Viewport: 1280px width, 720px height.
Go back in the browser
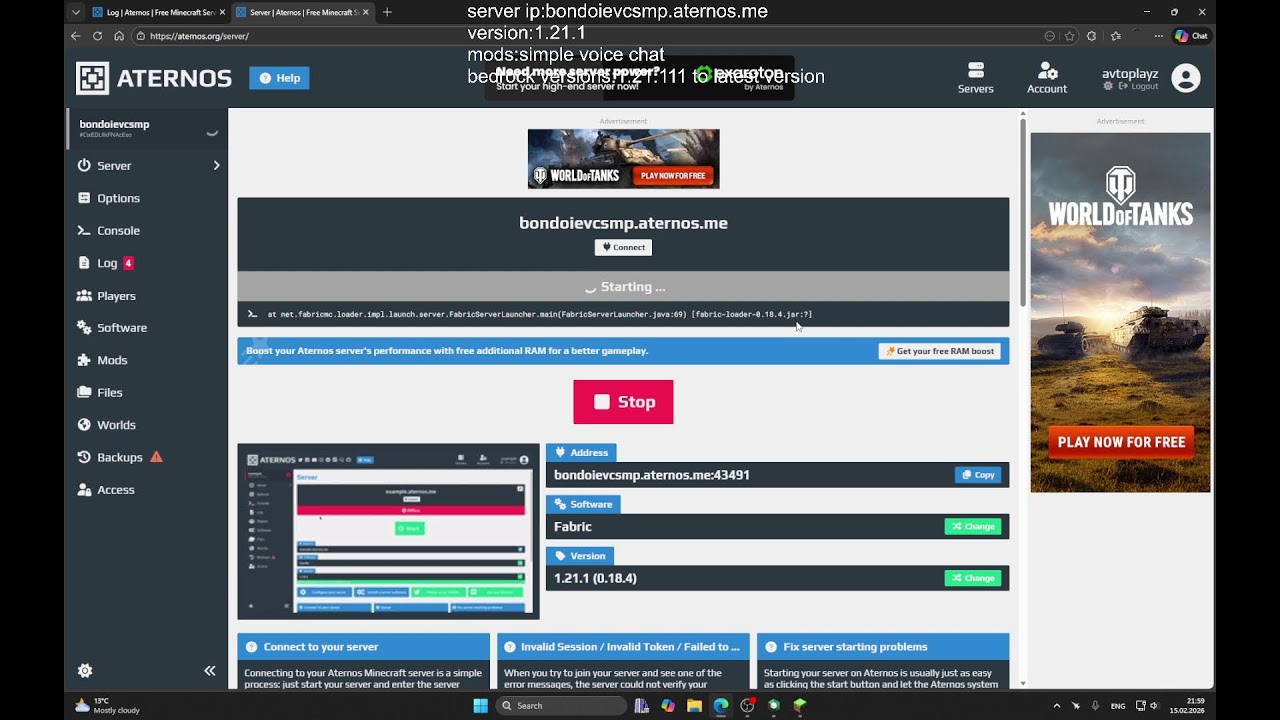click(x=76, y=36)
